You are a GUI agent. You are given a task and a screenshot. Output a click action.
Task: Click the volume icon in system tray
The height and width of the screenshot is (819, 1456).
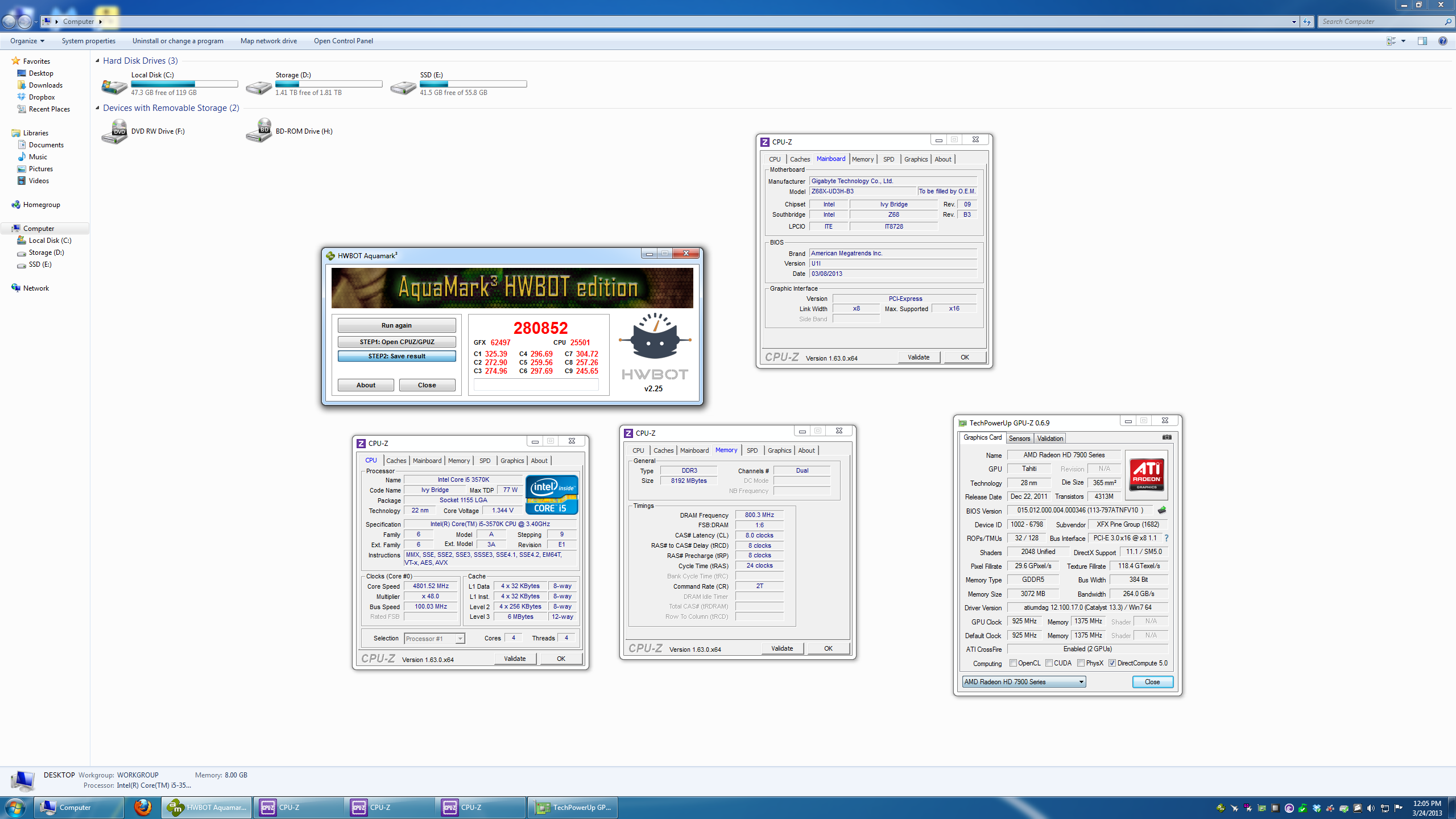tap(1371, 808)
